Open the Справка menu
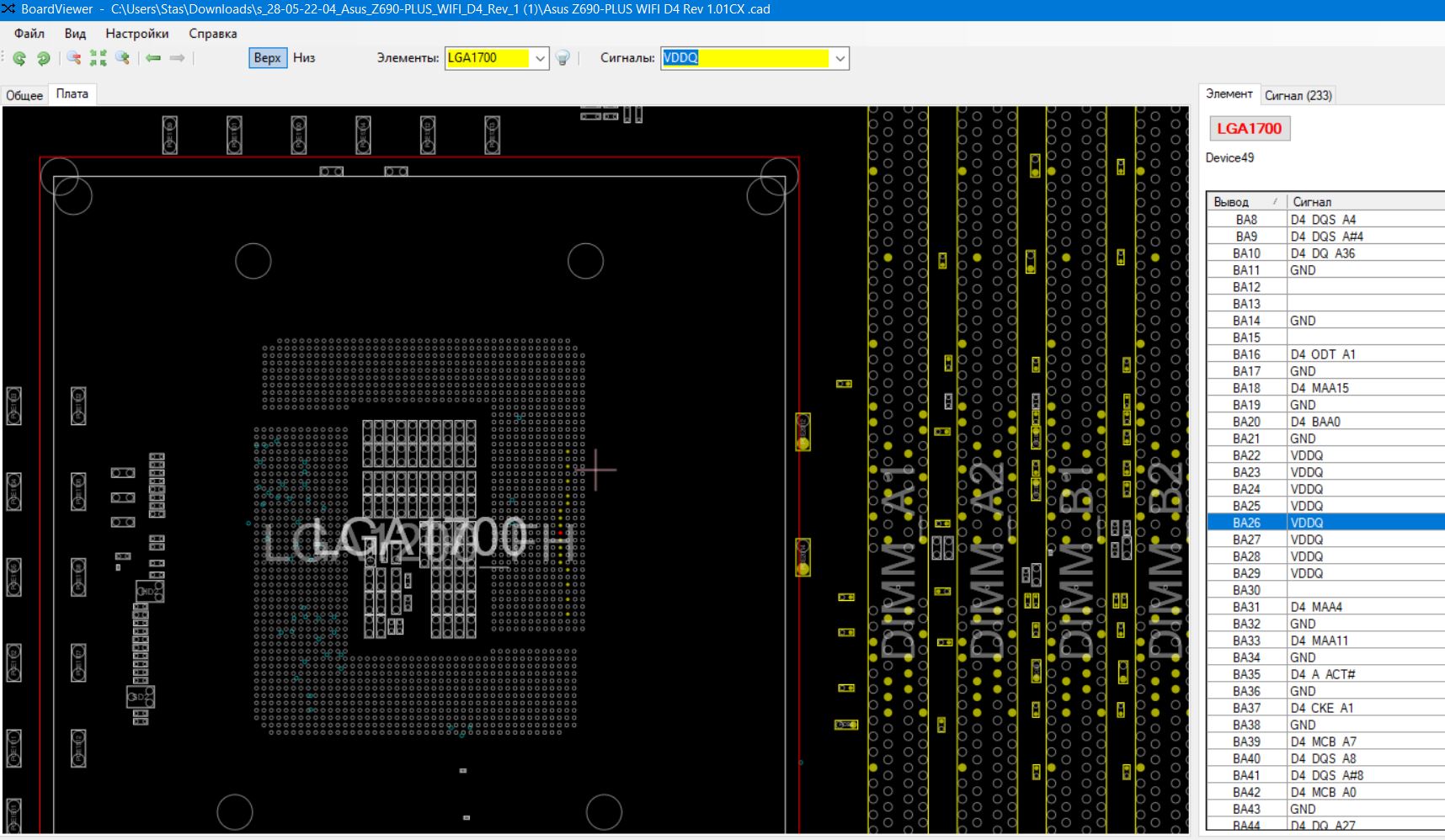 [x=213, y=34]
